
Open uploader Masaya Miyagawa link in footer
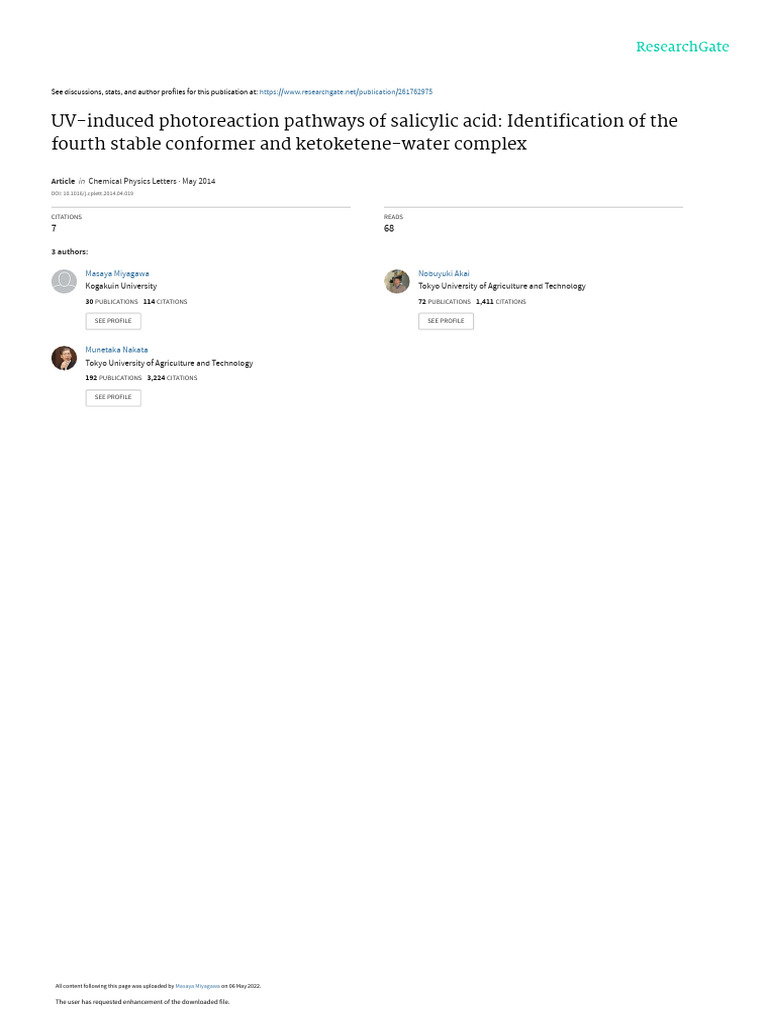[196, 986]
